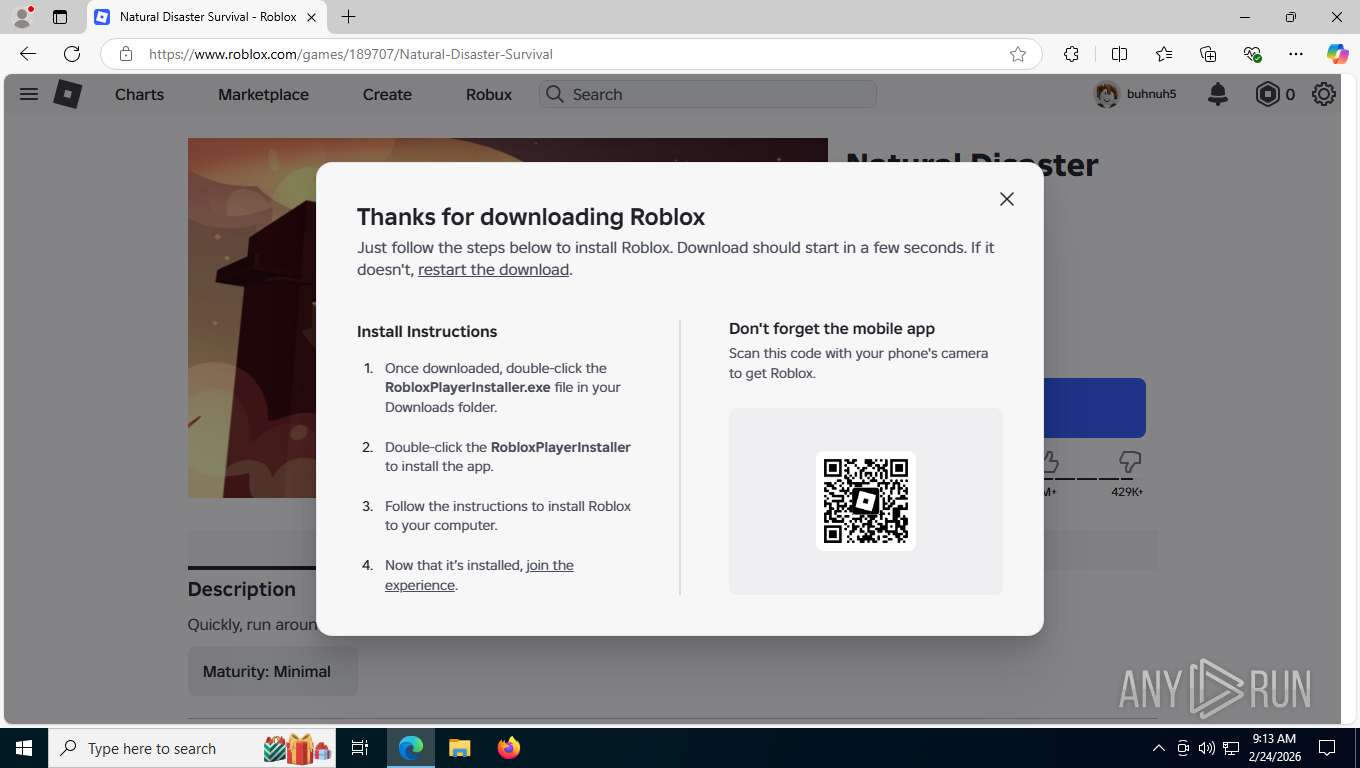The width and height of the screenshot is (1360, 768).
Task: Open the notifications bell
Action: pos(1218,94)
